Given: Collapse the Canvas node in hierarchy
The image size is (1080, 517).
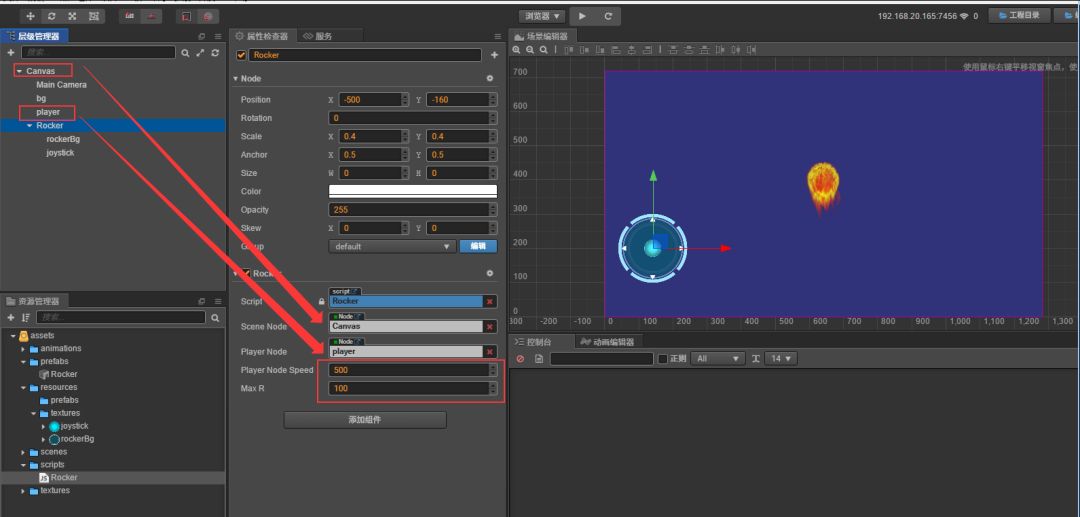Looking at the screenshot, I should click(x=19, y=71).
